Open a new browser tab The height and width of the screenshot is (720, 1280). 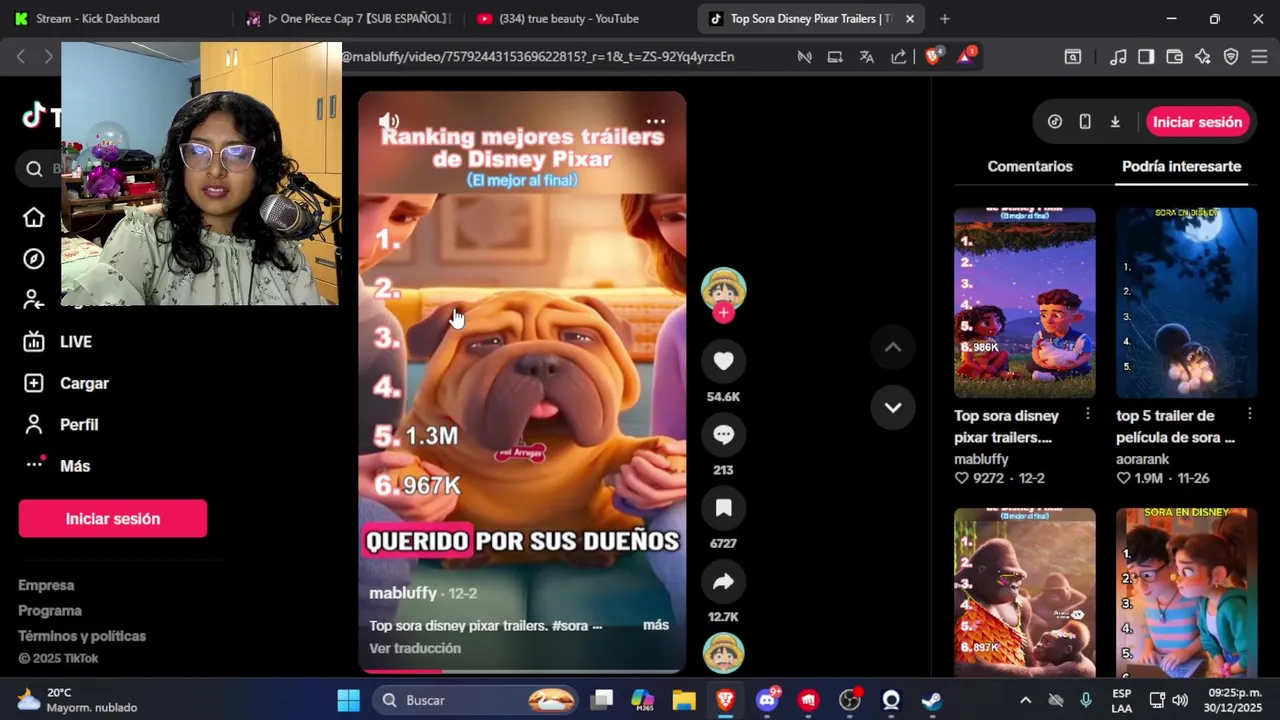pyautogui.click(x=944, y=18)
